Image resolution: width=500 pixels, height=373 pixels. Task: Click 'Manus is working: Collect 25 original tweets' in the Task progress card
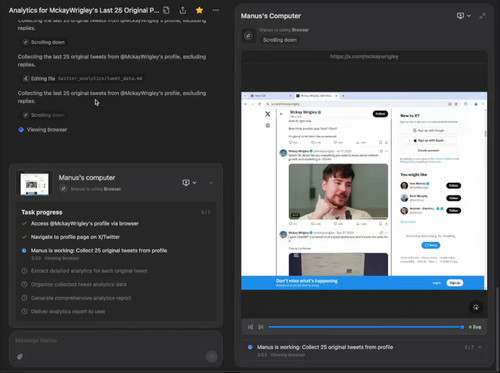[99, 250]
